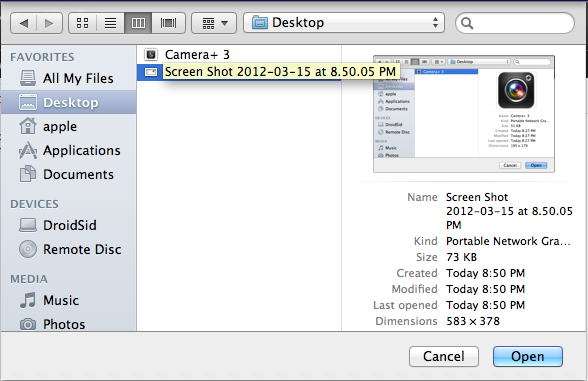This screenshot has width=588, height=381.
Task: Click the magnifying glass search icon
Action: tap(467, 23)
